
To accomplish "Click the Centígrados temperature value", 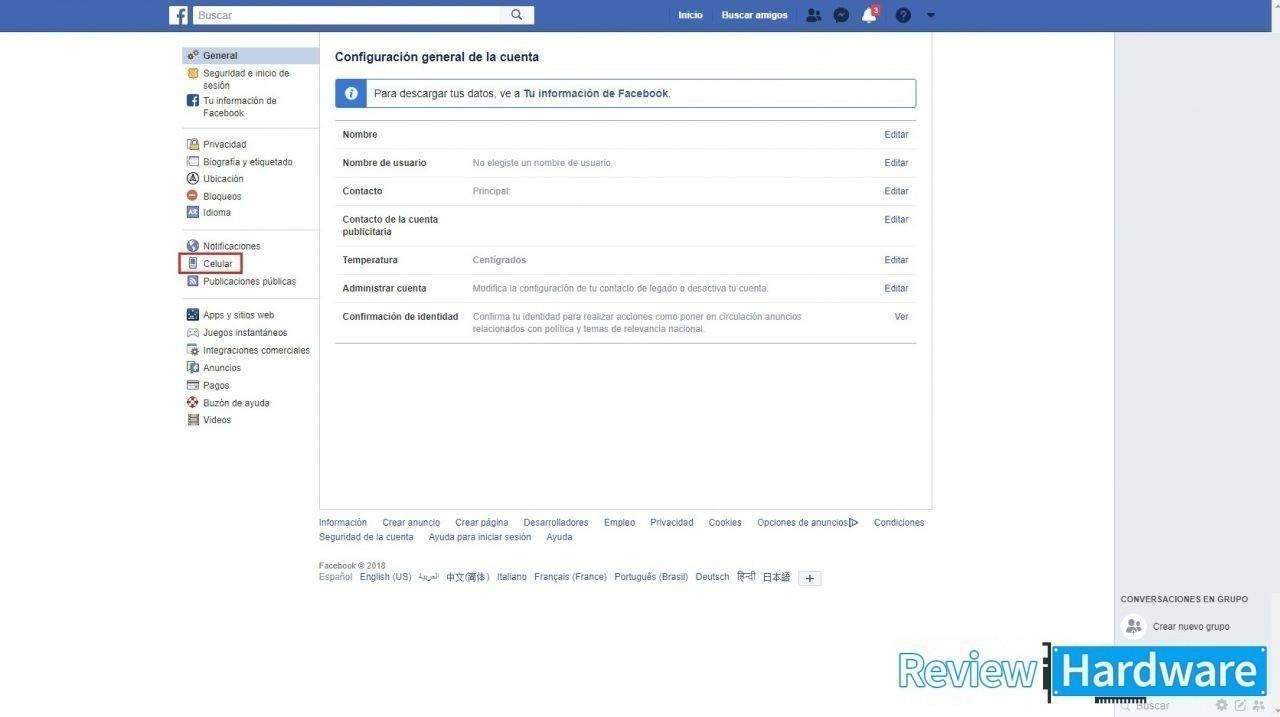I will [x=499, y=260].
